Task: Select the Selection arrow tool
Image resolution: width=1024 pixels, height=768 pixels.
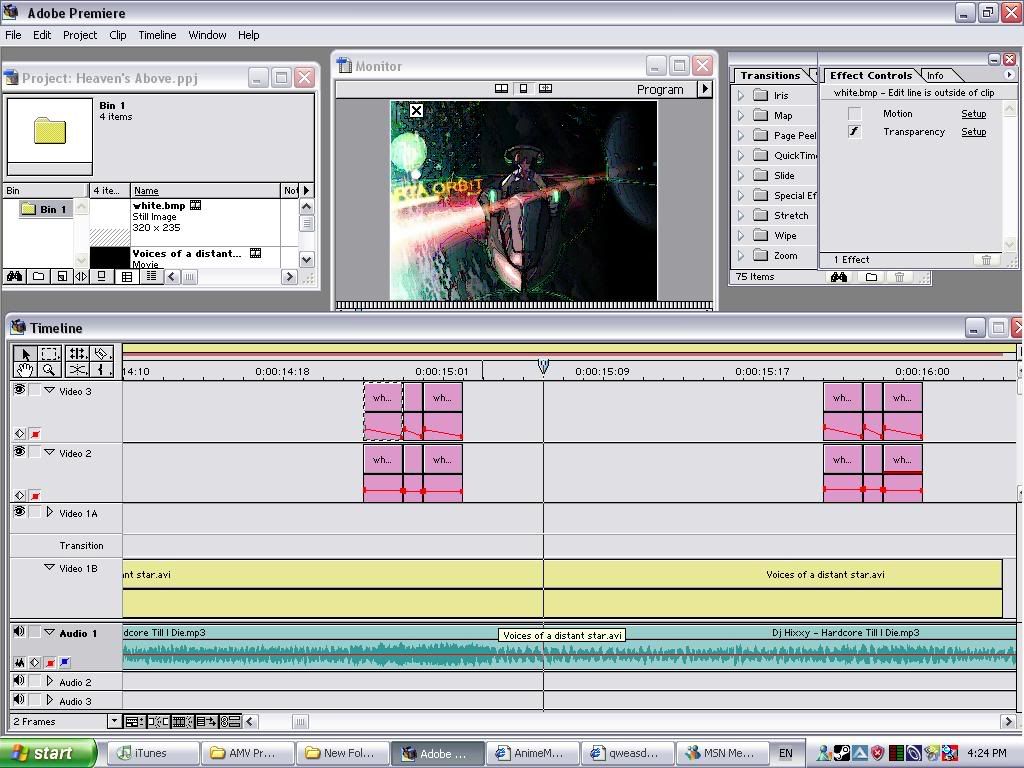Action: (x=25, y=354)
